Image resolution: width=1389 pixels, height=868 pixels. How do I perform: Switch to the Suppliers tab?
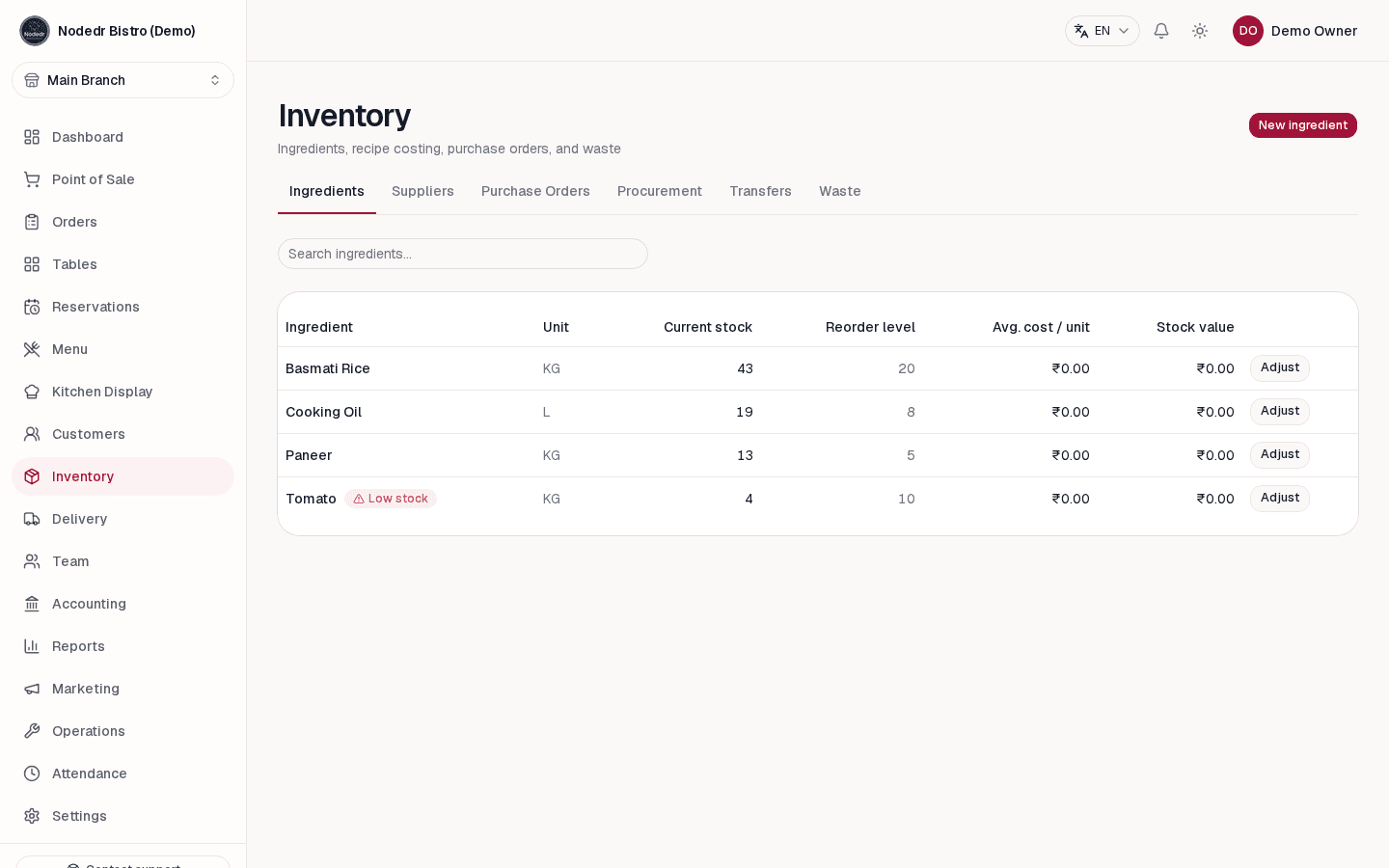[x=422, y=191]
